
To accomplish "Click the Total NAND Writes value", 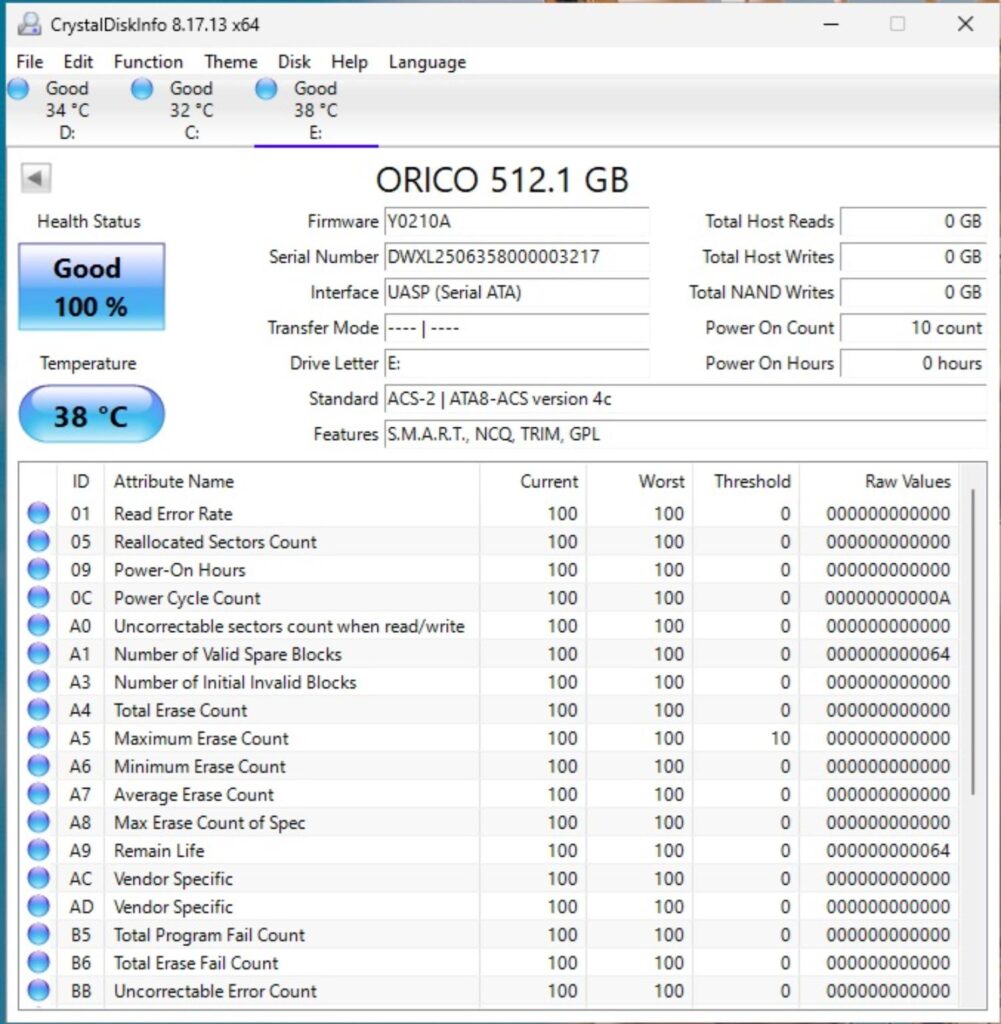I will [x=913, y=292].
